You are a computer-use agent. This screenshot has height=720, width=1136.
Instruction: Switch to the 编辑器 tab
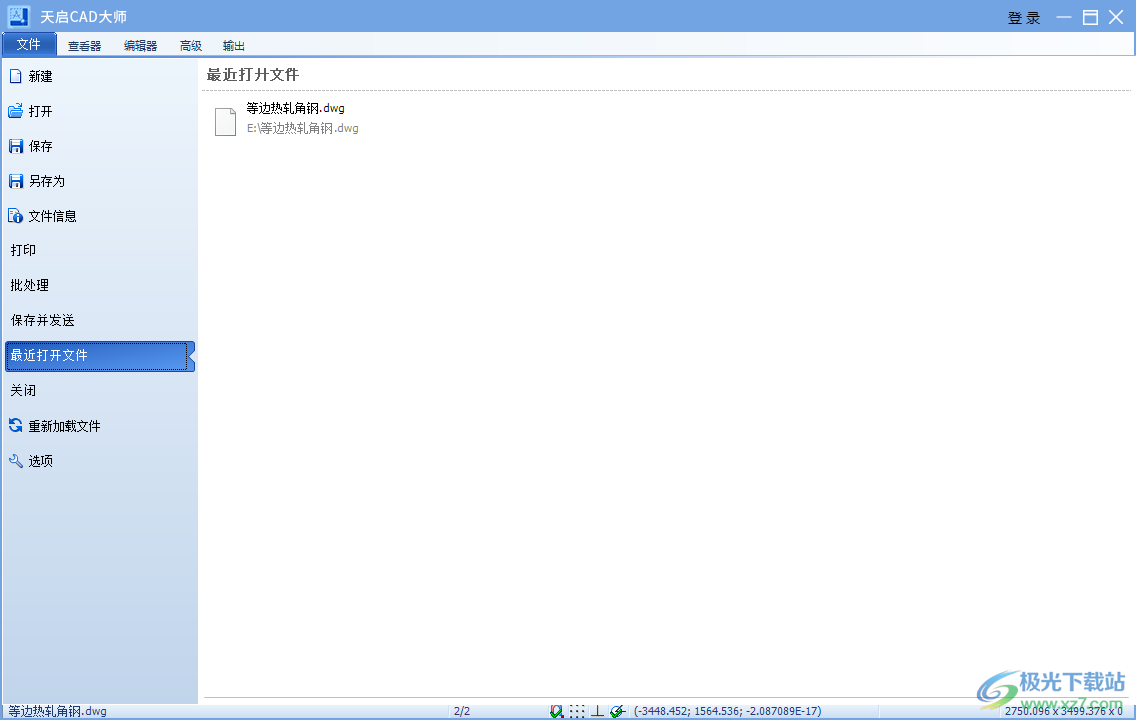point(141,46)
